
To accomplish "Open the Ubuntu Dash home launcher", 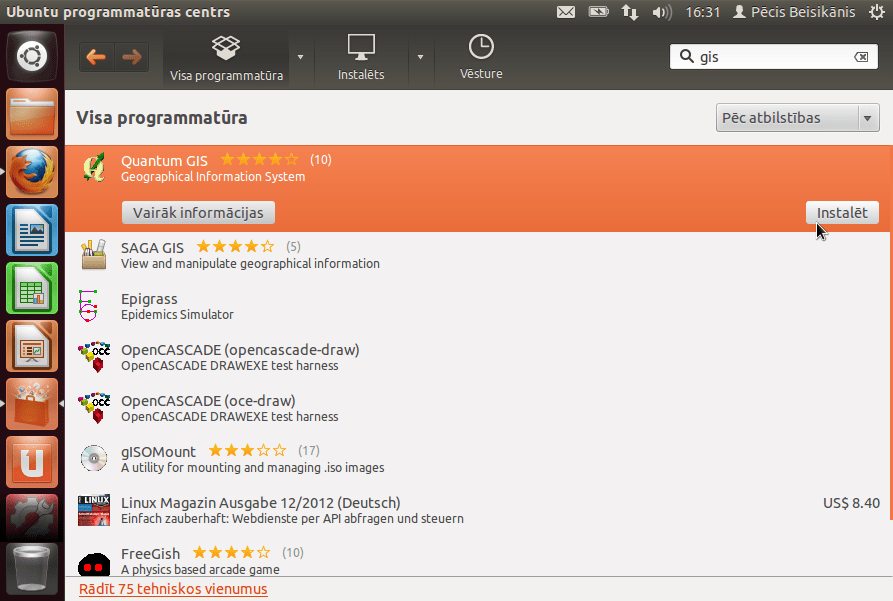I will click(32, 56).
